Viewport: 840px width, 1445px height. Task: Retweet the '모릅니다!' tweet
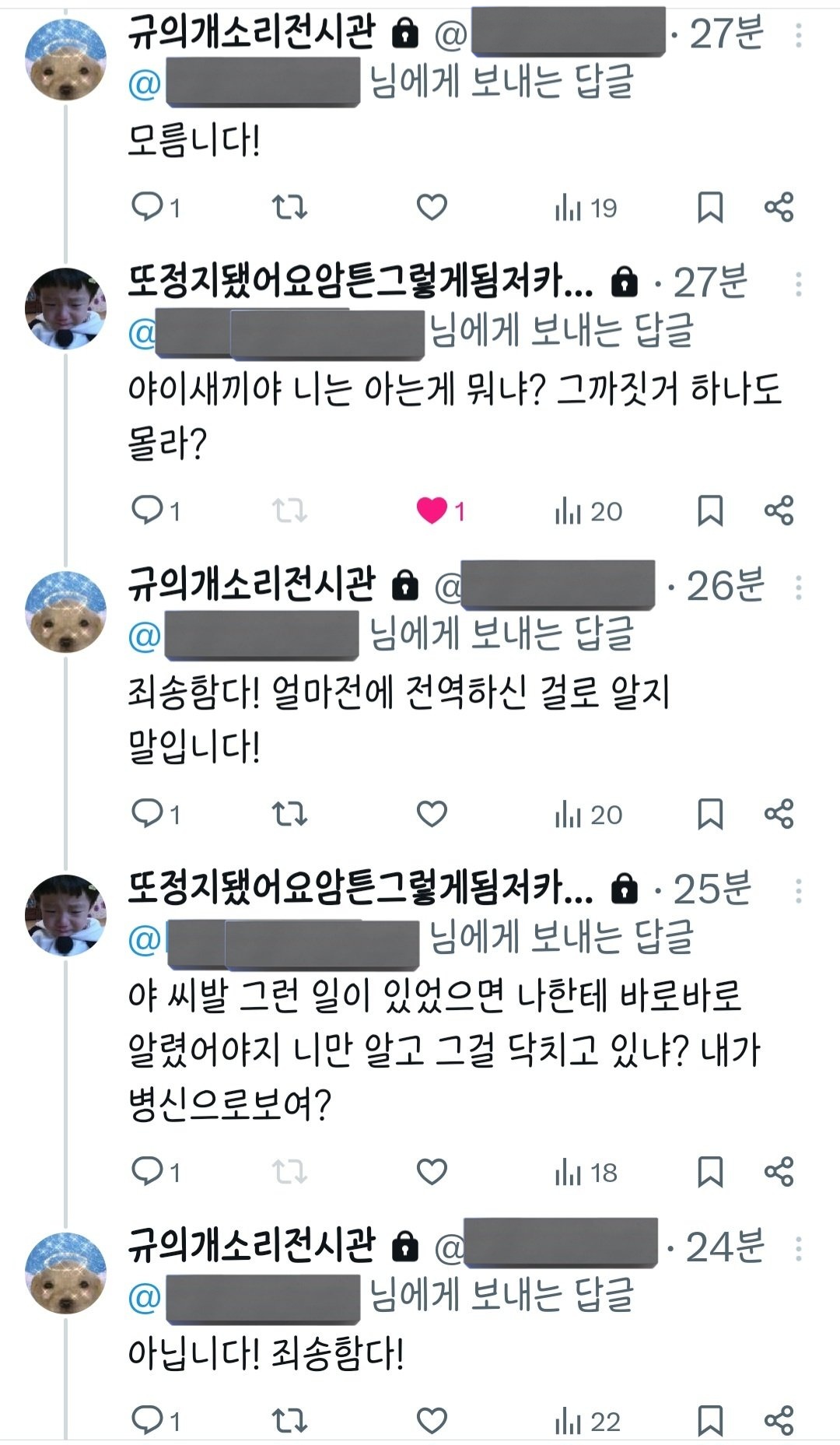(x=289, y=207)
